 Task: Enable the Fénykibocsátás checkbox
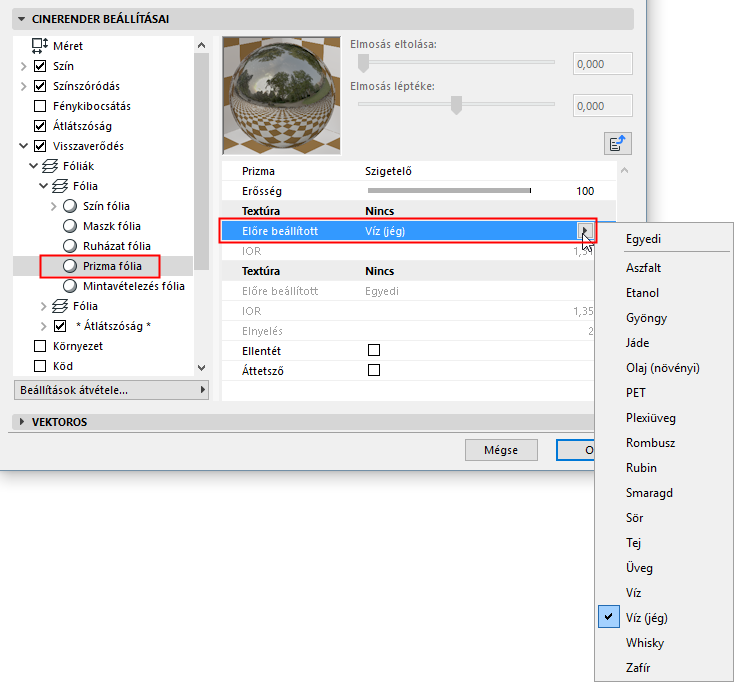(x=40, y=106)
